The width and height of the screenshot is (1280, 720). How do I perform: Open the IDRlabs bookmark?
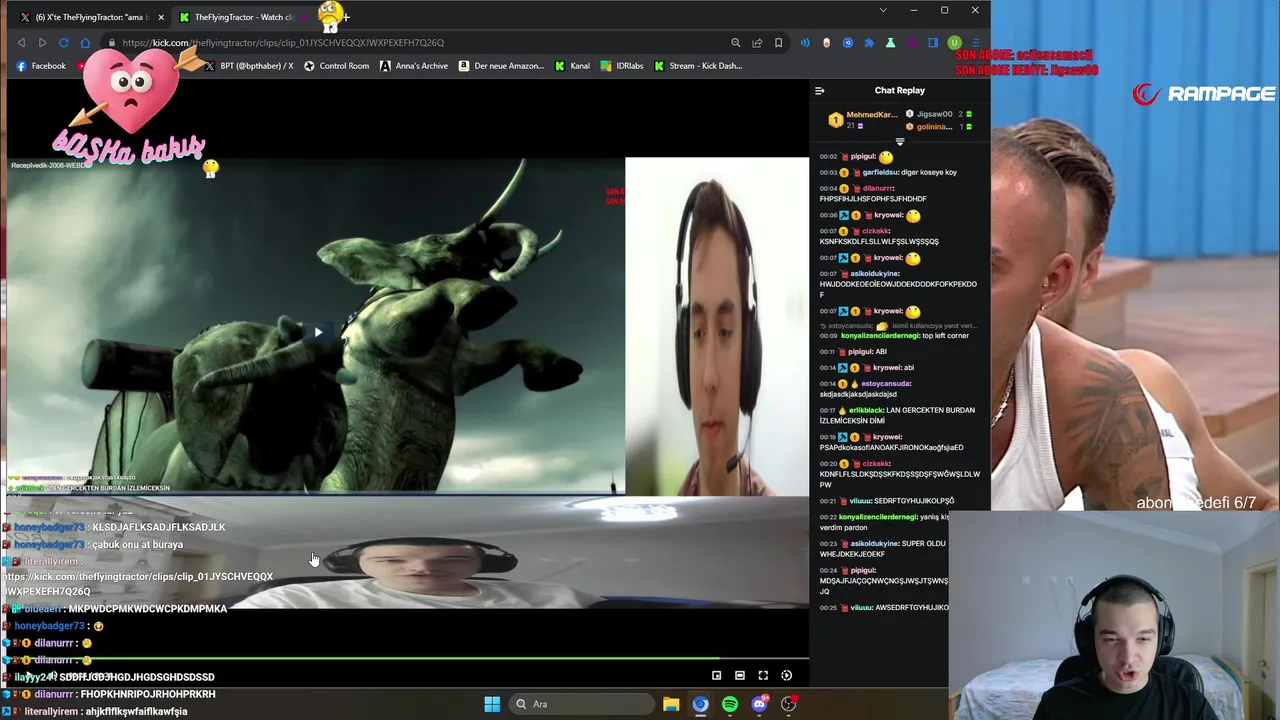click(622, 66)
